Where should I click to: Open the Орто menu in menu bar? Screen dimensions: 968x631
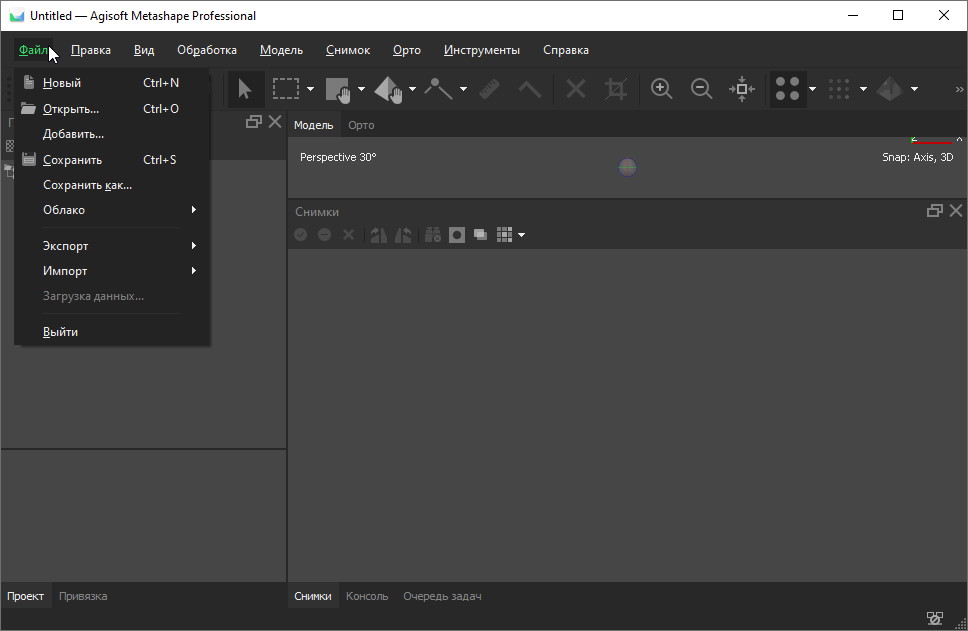[407, 50]
